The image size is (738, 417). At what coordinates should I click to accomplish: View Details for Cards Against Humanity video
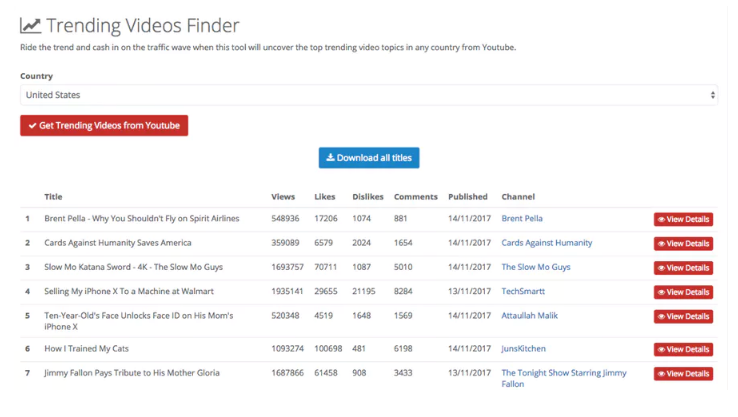pos(683,244)
